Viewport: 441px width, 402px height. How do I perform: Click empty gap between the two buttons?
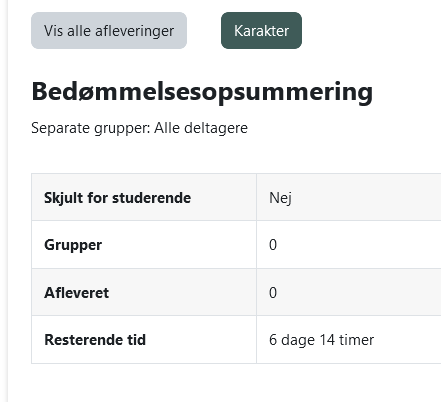click(204, 31)
